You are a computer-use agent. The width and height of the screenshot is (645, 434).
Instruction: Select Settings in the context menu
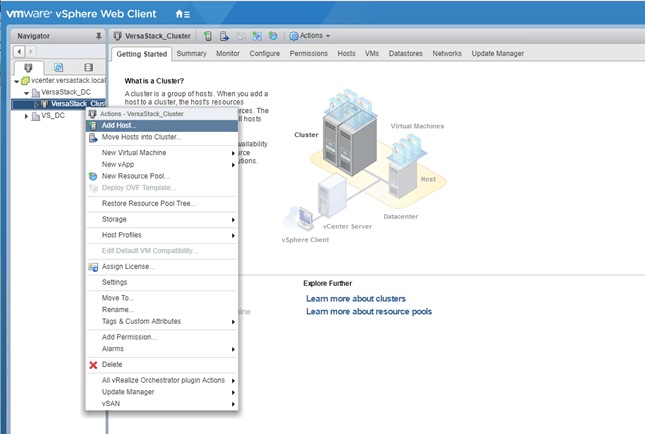point(162,282)
